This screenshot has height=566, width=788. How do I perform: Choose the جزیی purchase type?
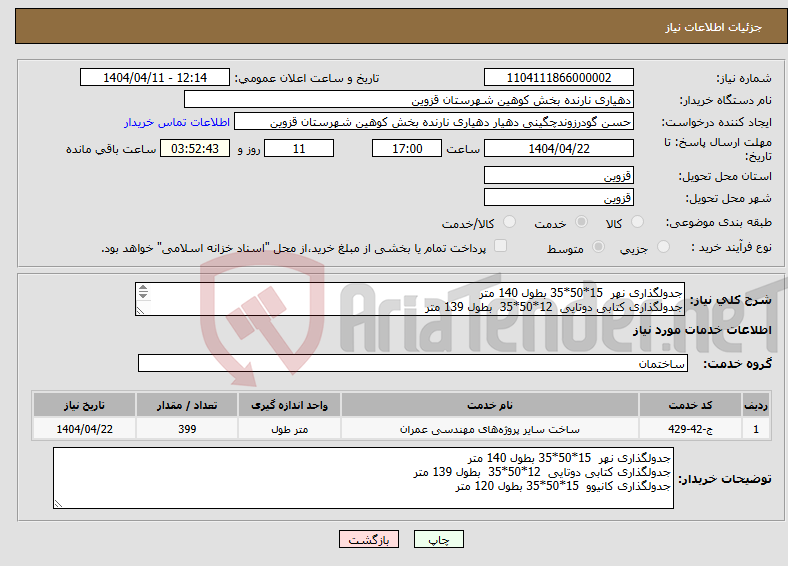click(663, 246)
